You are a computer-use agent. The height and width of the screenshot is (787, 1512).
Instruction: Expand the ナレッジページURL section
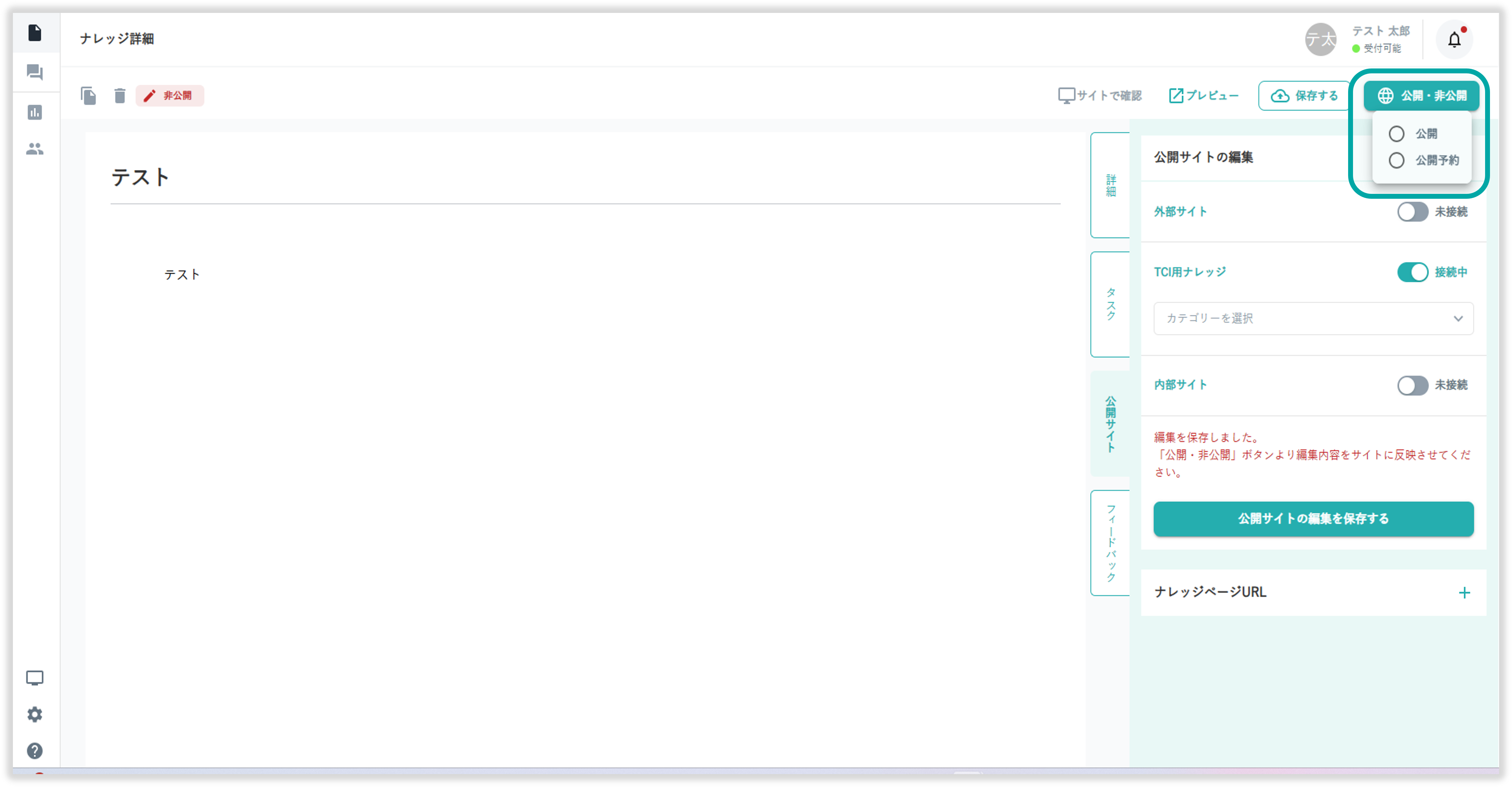coord(1464,593)
